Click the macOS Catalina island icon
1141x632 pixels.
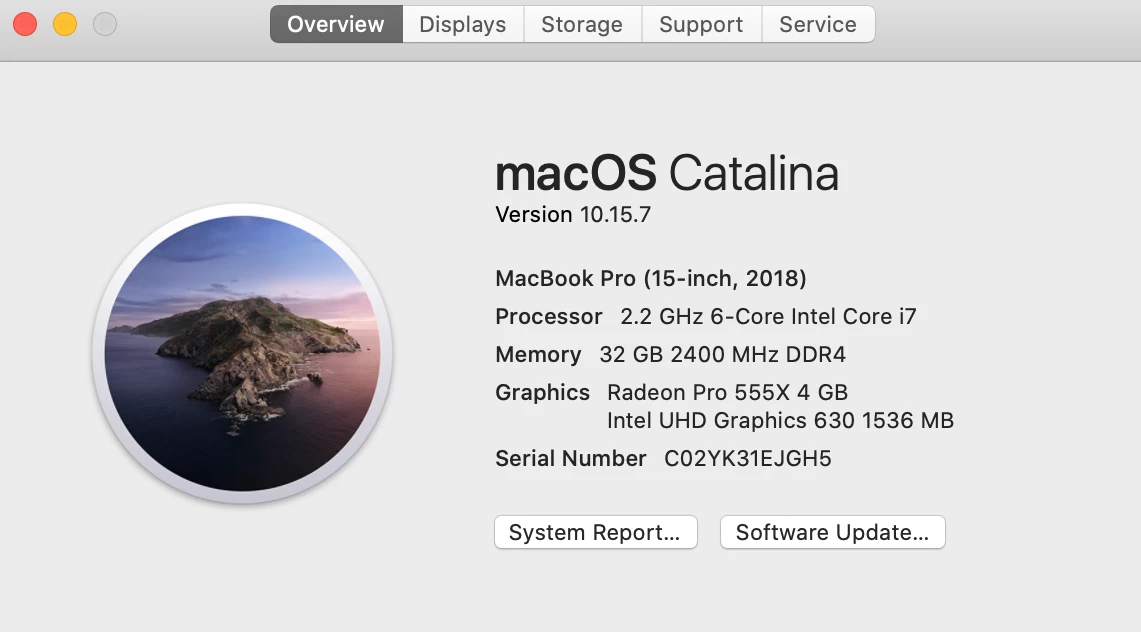[x=242, y=353]
